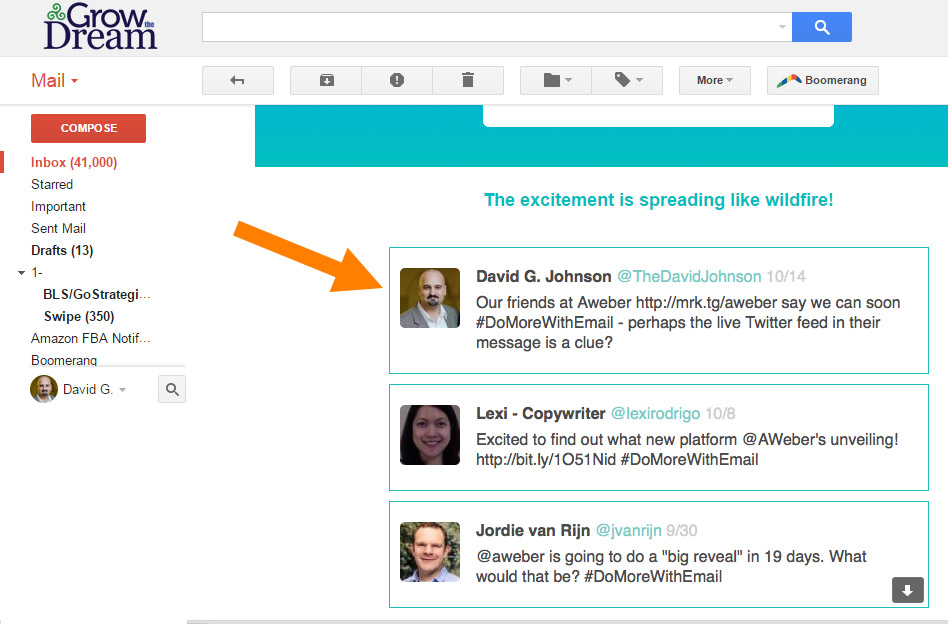
Task: Open the Starred folder
Action: tap(52, 184)
